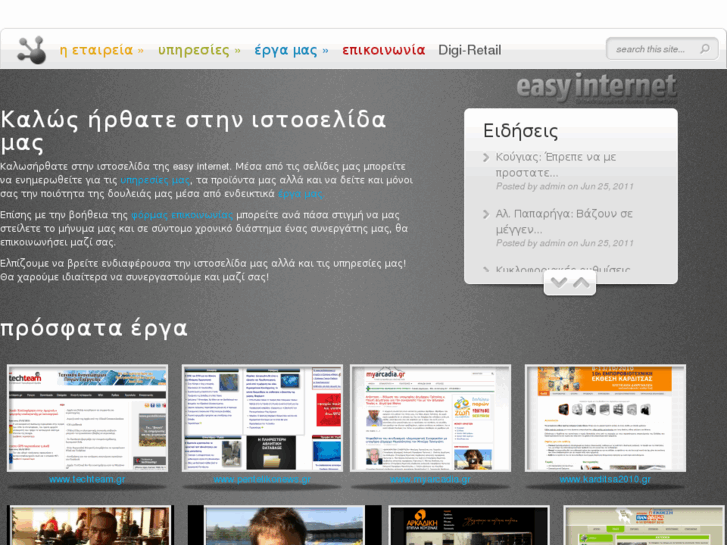Click first 'Posted by admin on Jun 25, 2011'
Viewport: 727px width, 545px height.
click(x=564, y=186)
